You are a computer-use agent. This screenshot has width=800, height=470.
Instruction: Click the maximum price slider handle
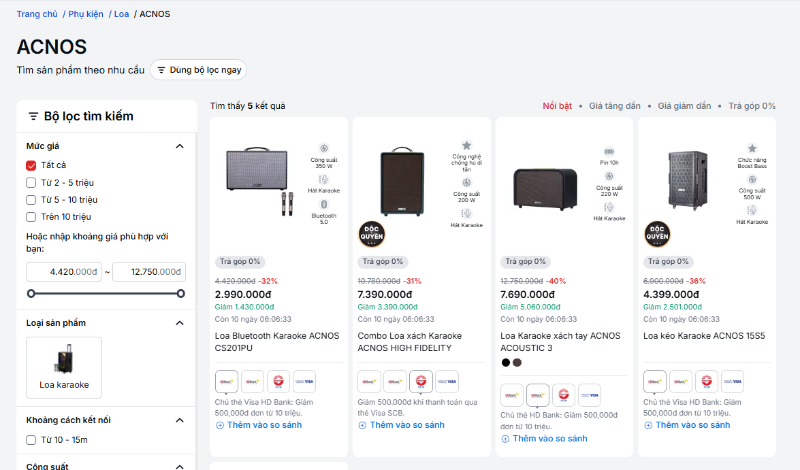[x=180, y=293]
